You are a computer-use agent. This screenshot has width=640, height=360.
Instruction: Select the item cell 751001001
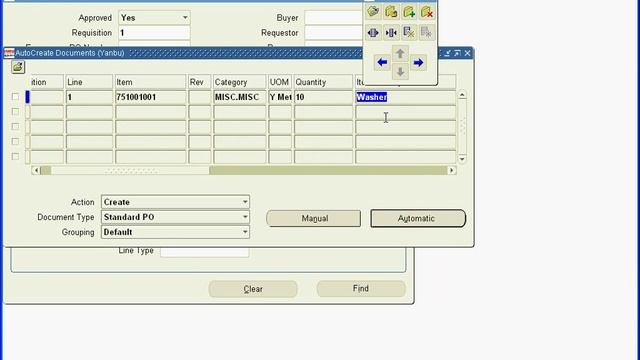point(151,97)
